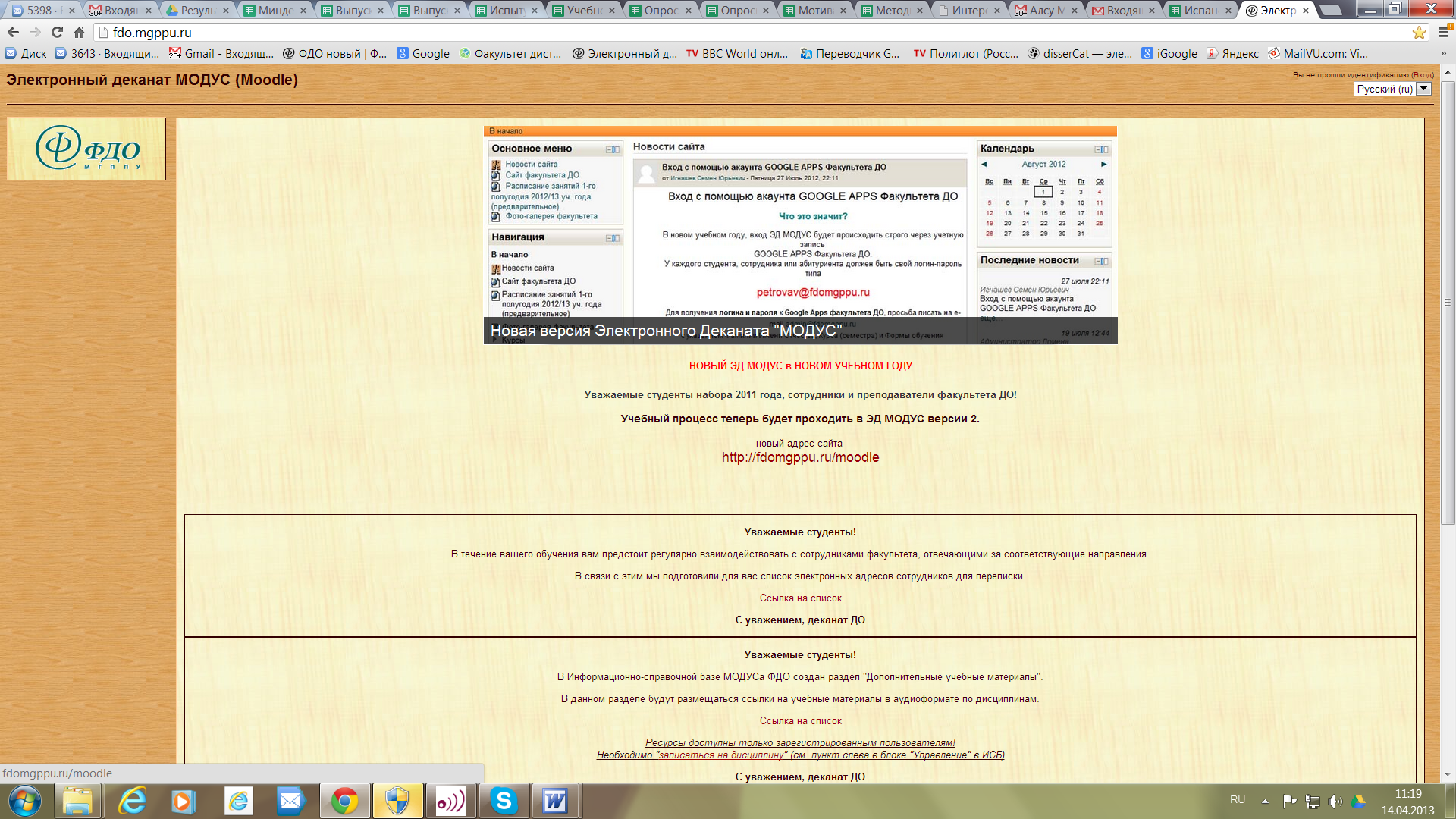Screen dimensions: 1456x819
Task: Launch Windows Explorer folder from taskbar
Action: (x=77, y=801)
